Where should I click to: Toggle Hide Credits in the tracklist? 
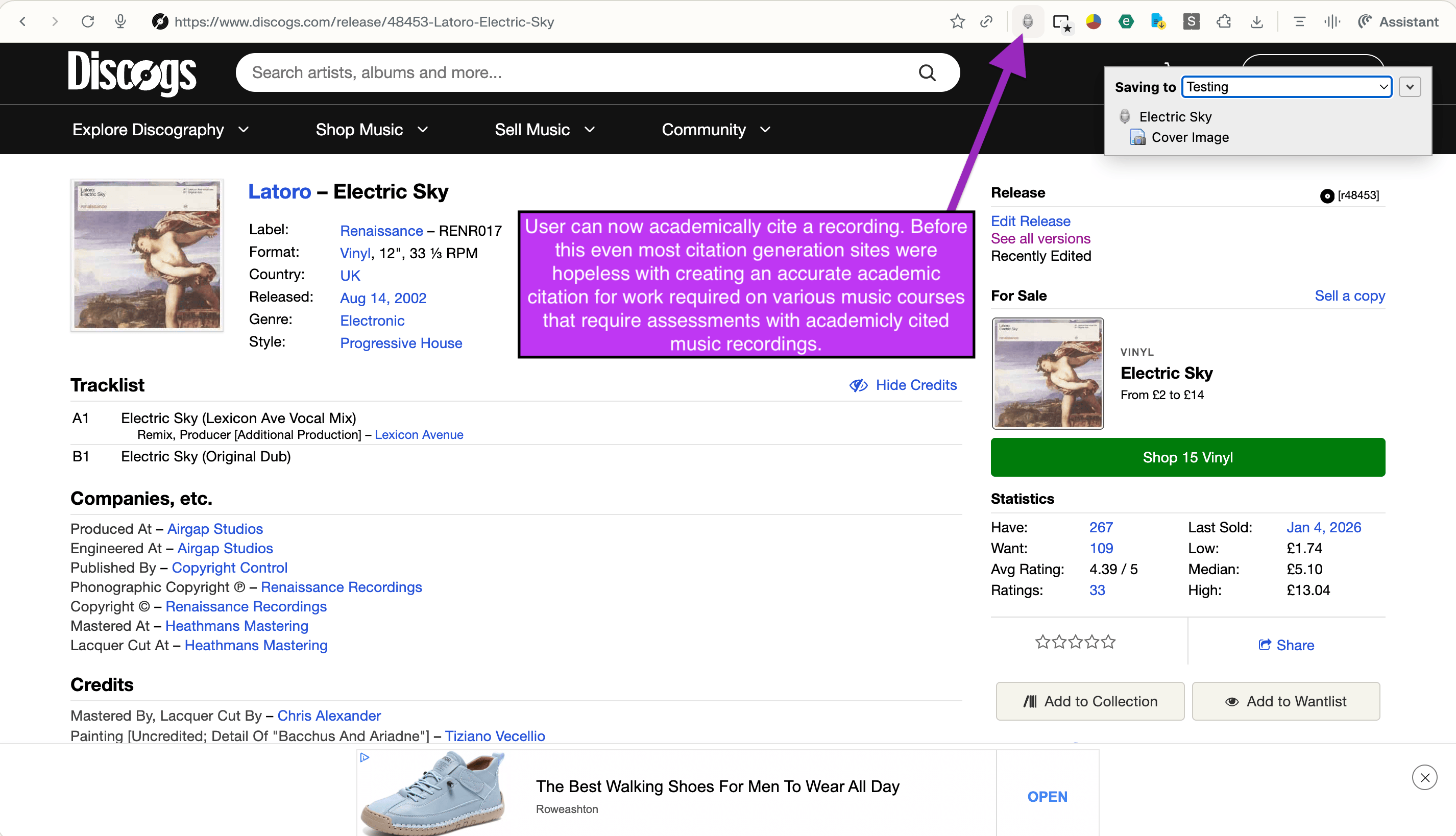pyautogui.click(x=904, y=385)
